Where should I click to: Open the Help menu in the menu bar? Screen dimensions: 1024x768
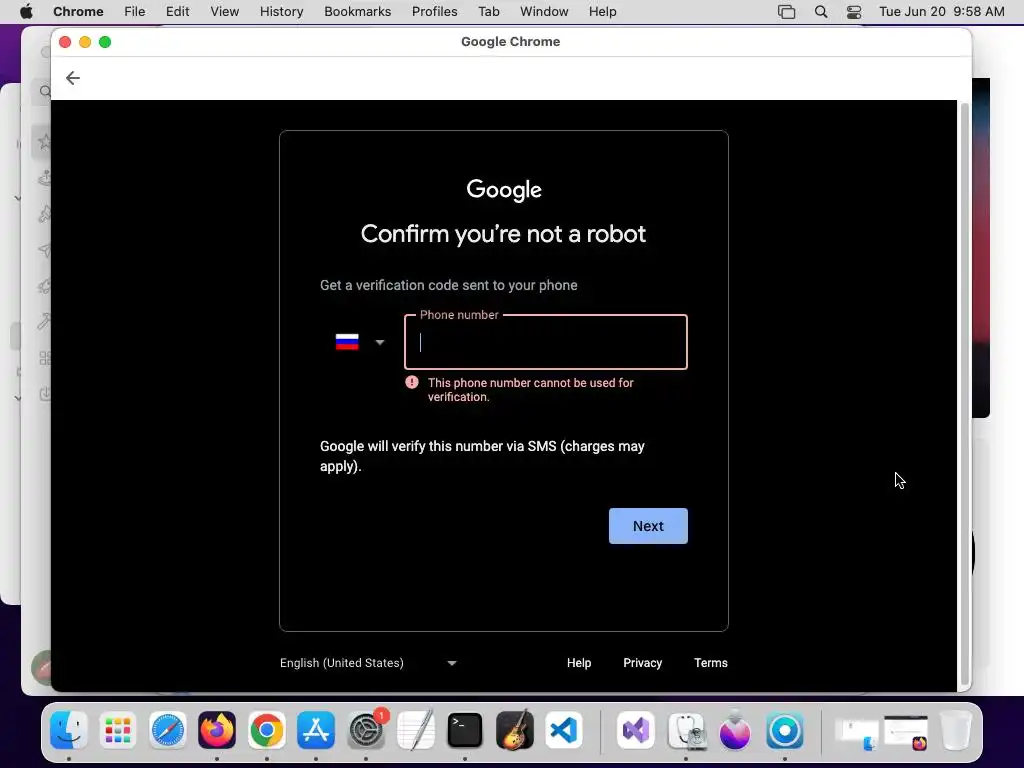pos(602,11)
